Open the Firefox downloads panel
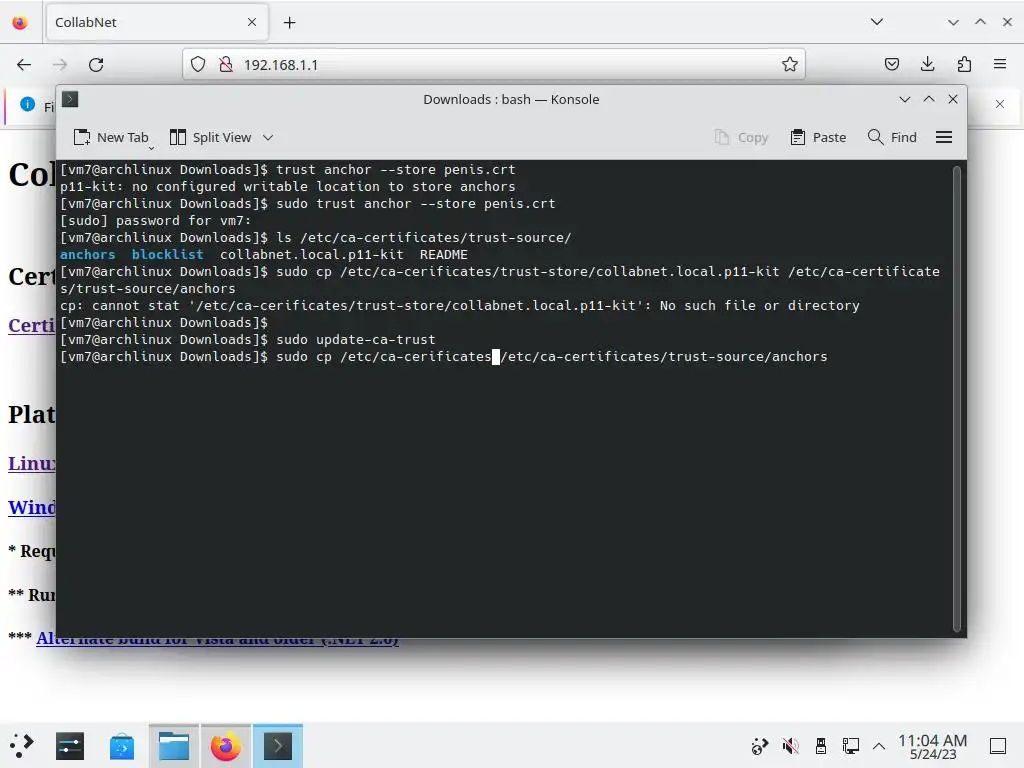Screen dimensions: 1024x768 [x=927, y=64]
